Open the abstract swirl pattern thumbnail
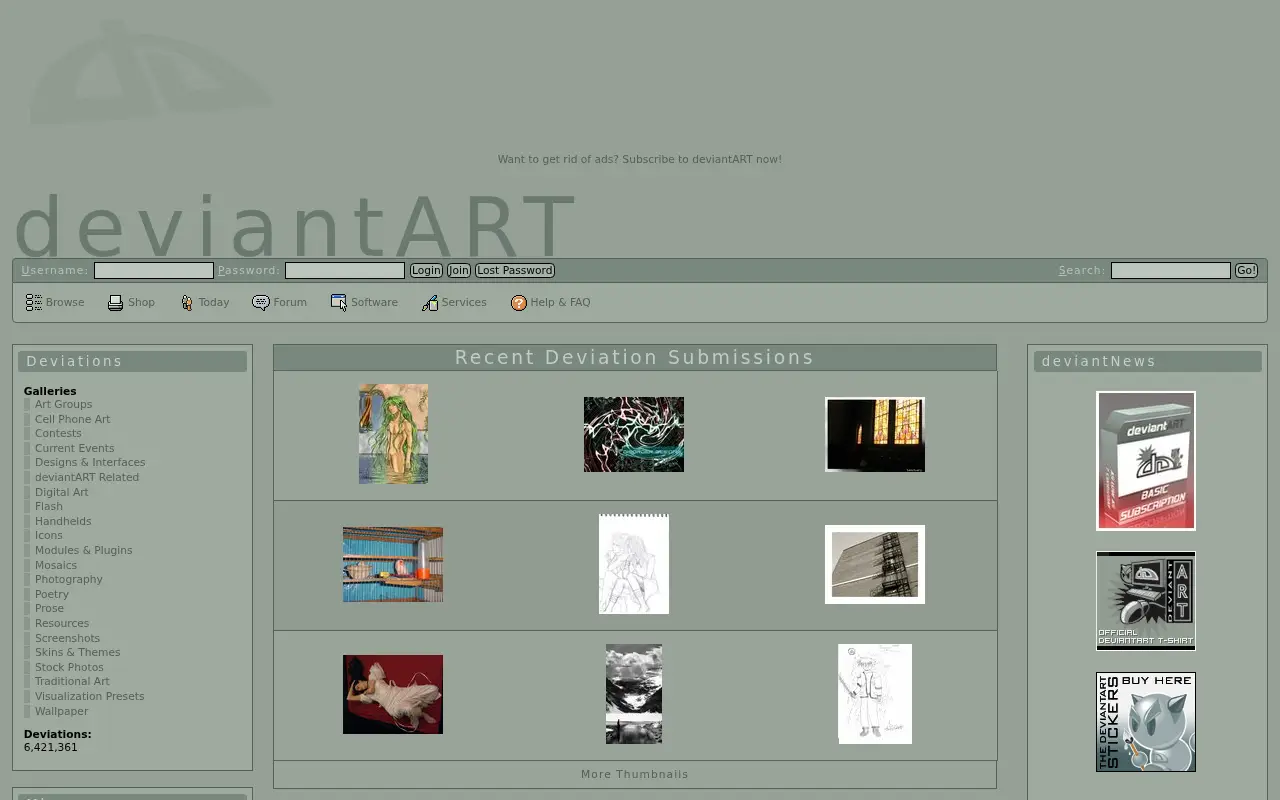 coord(634,434)
